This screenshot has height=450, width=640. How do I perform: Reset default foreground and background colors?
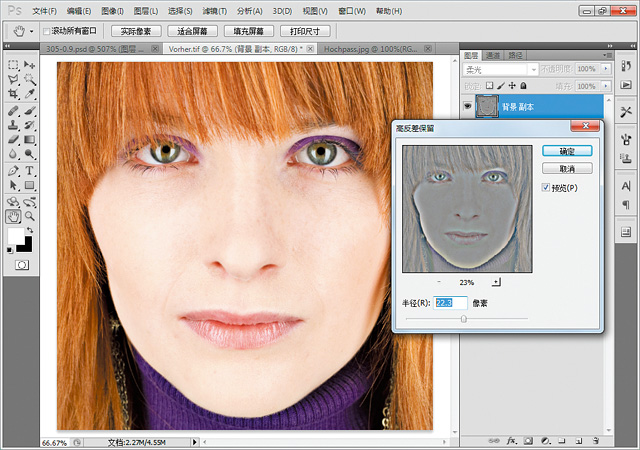[x=9, y=250]
